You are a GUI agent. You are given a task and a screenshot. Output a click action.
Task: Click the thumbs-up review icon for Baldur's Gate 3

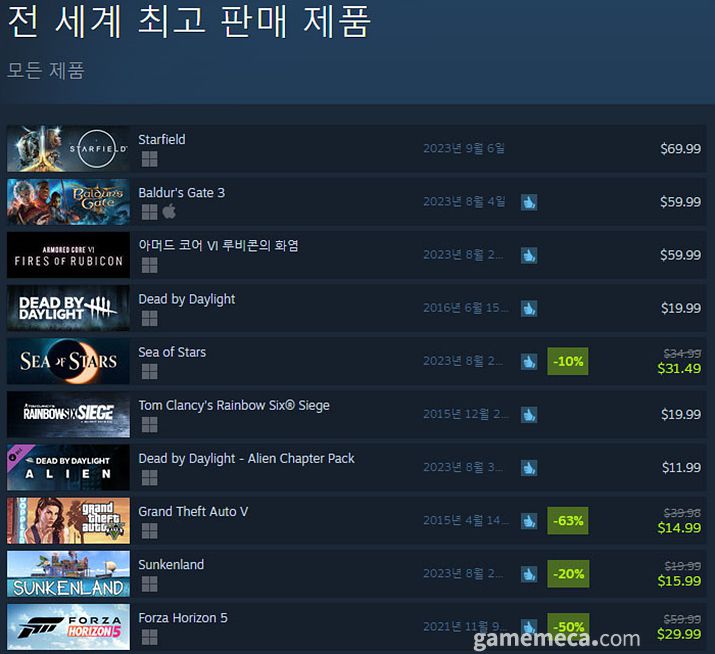[529, 202]
